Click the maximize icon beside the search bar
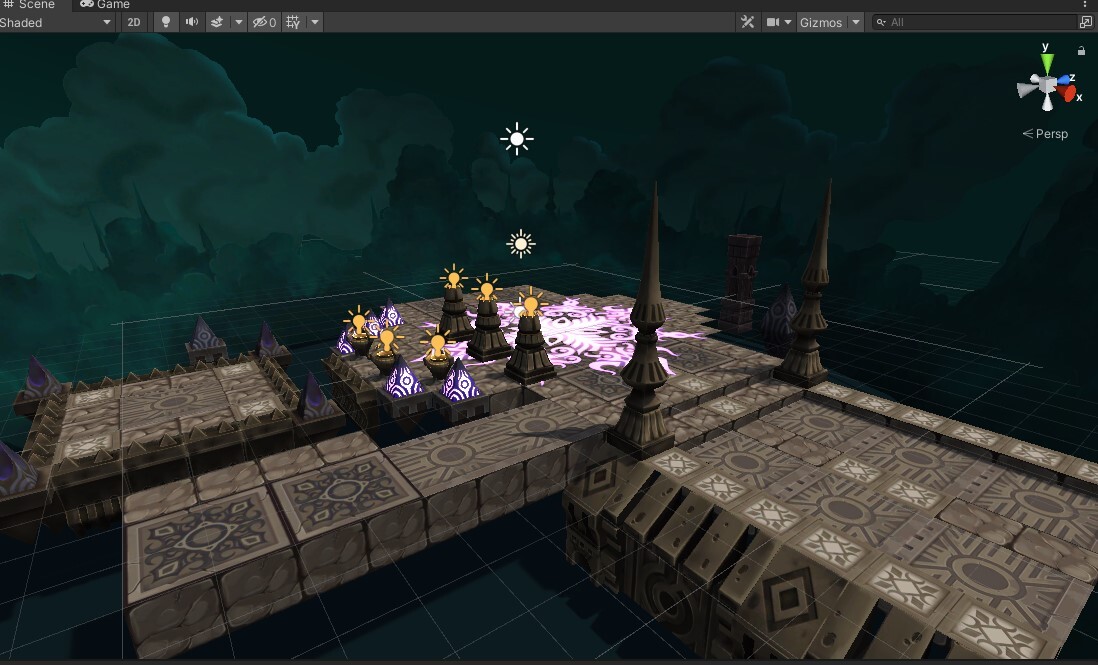Screen dimensions: 1098x665 click(1086, 21)
